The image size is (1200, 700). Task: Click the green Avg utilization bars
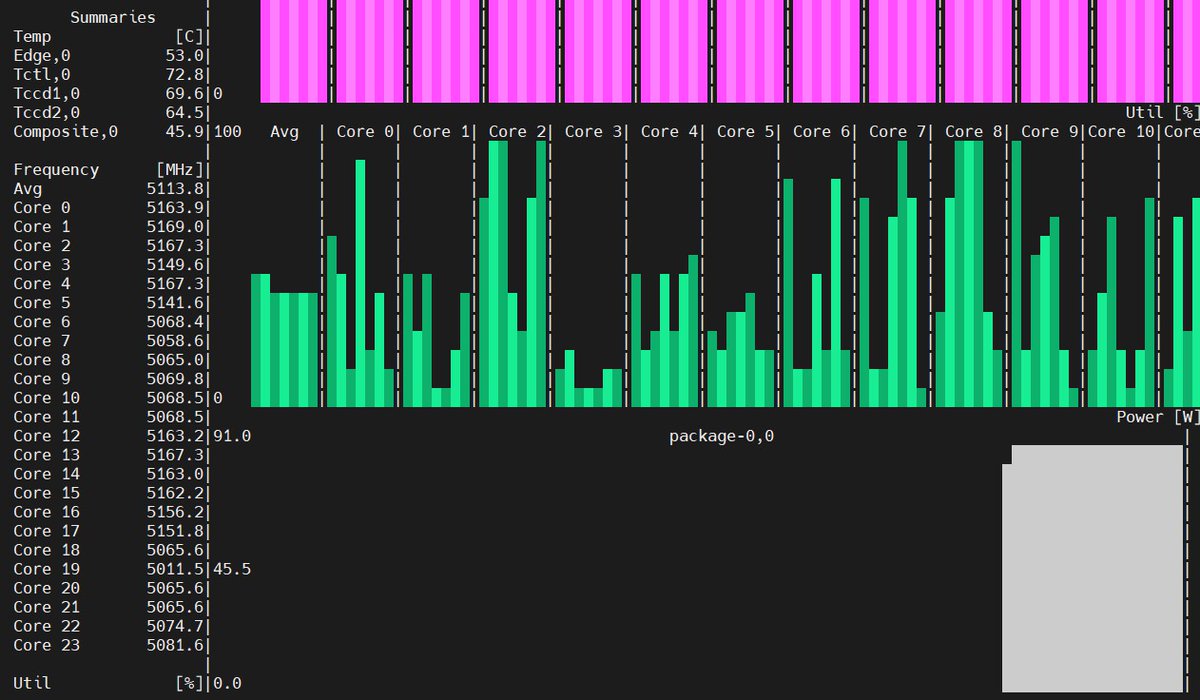pyautogui.click(x=284, y=340)
